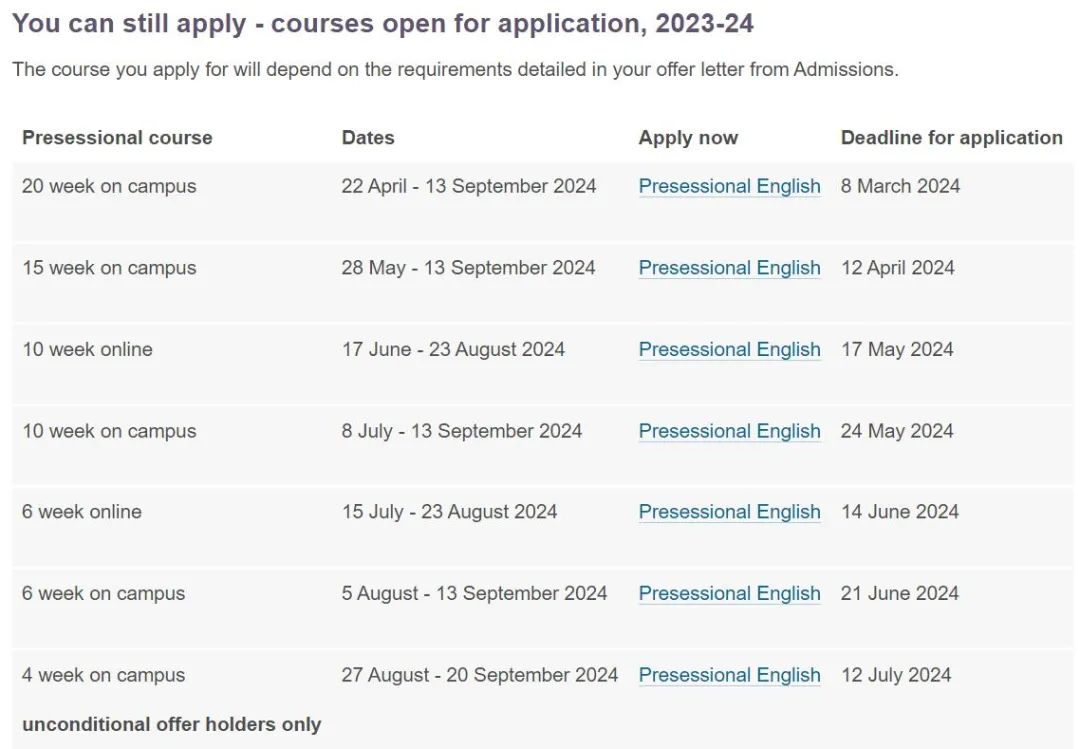
Task: Open Presessional English link for 4 week course
Action: 729,675
